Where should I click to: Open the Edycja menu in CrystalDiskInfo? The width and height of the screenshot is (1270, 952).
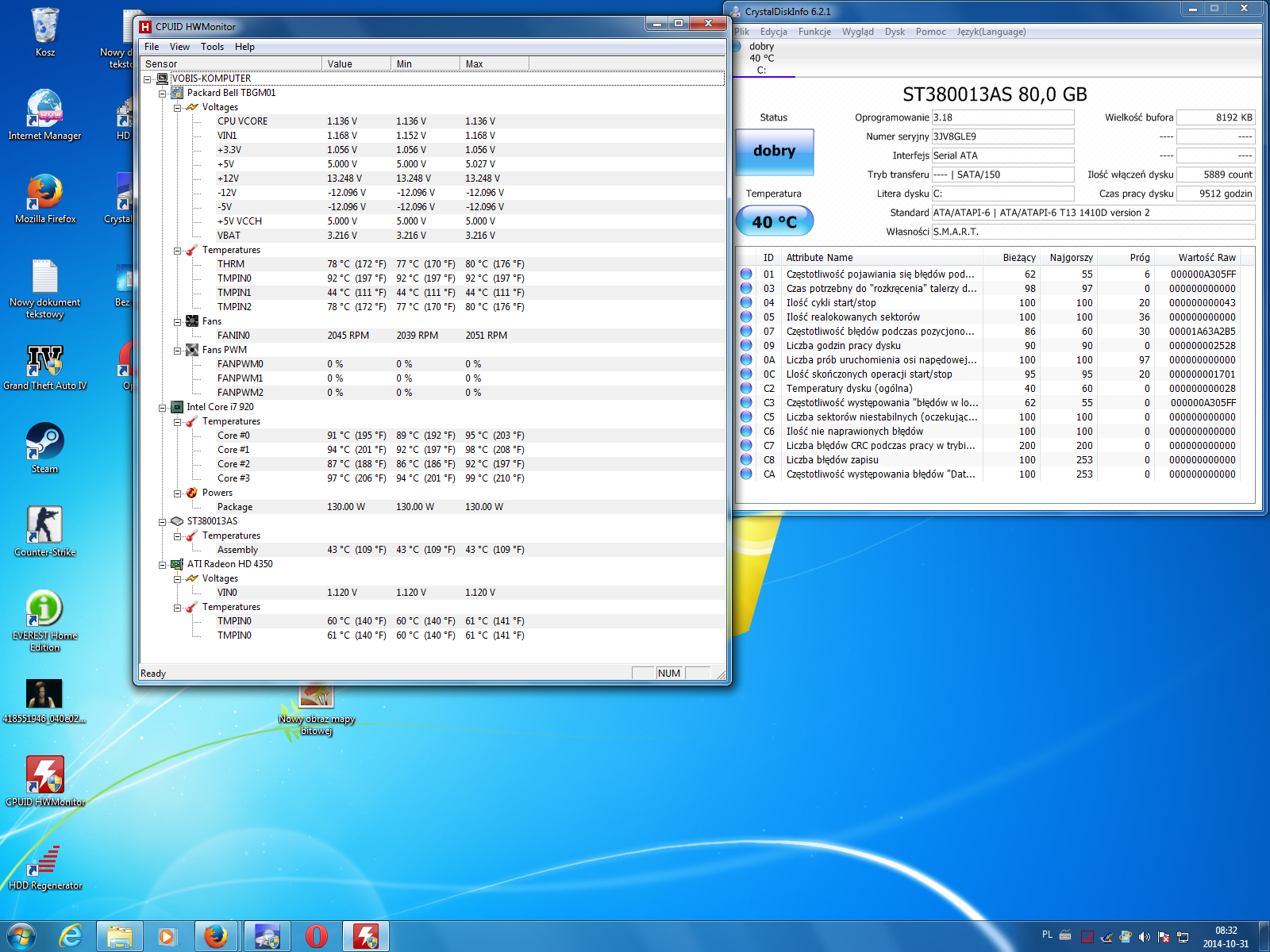(x=773, y=32)
